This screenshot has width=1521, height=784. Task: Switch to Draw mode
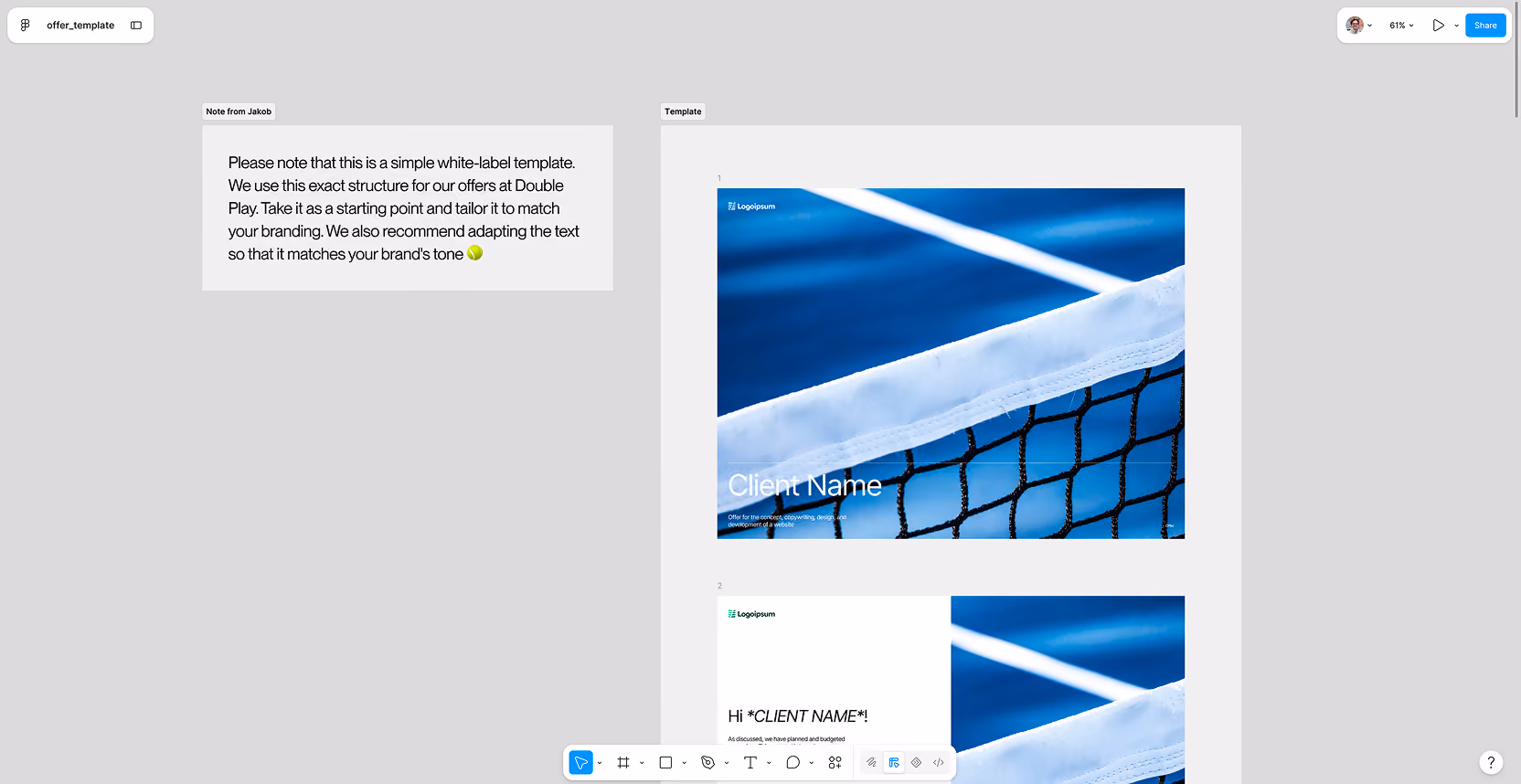pyautogui.click(x=871, y=763)
